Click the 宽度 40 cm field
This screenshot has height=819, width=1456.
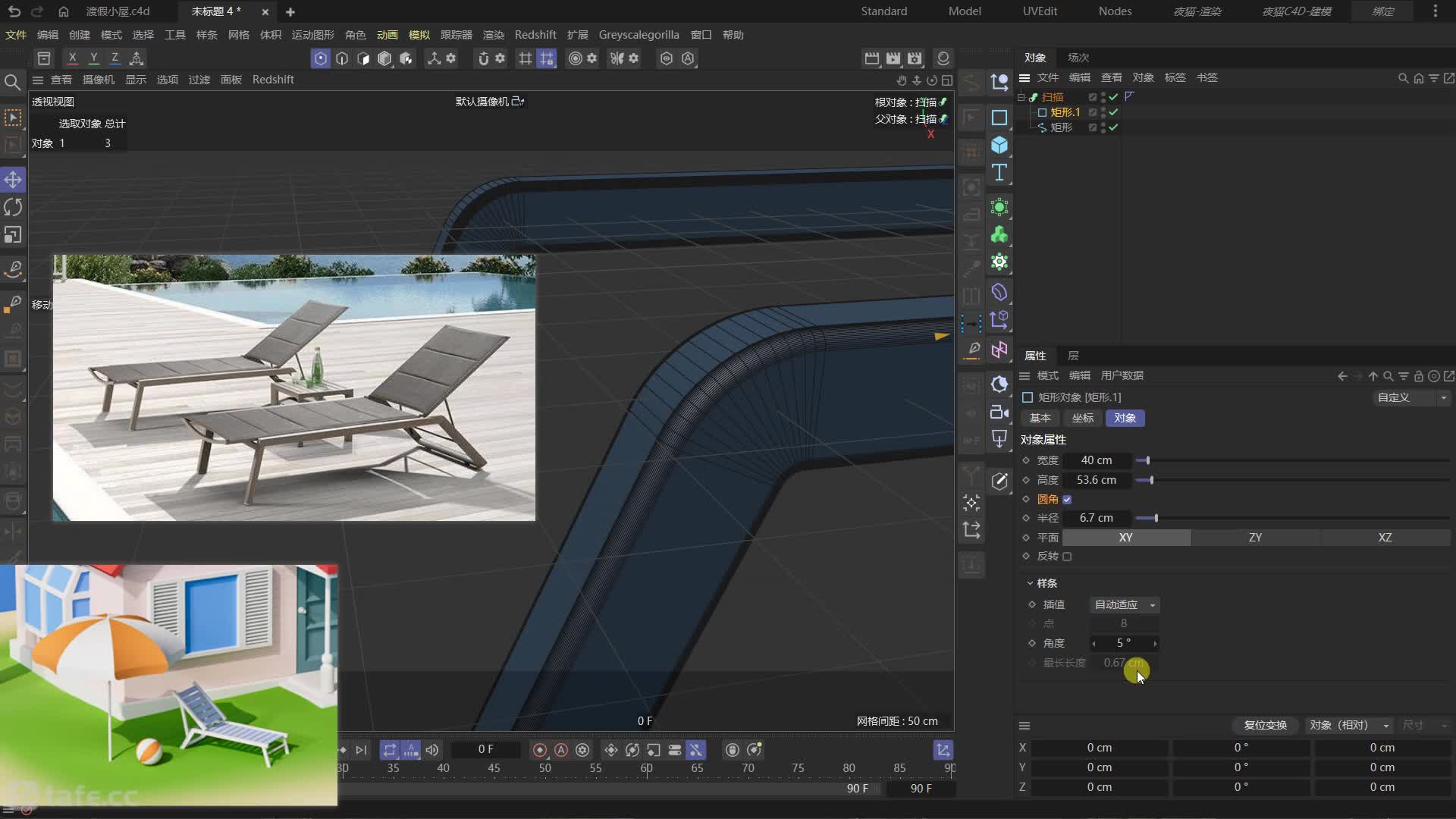[x=1097, y=460]
